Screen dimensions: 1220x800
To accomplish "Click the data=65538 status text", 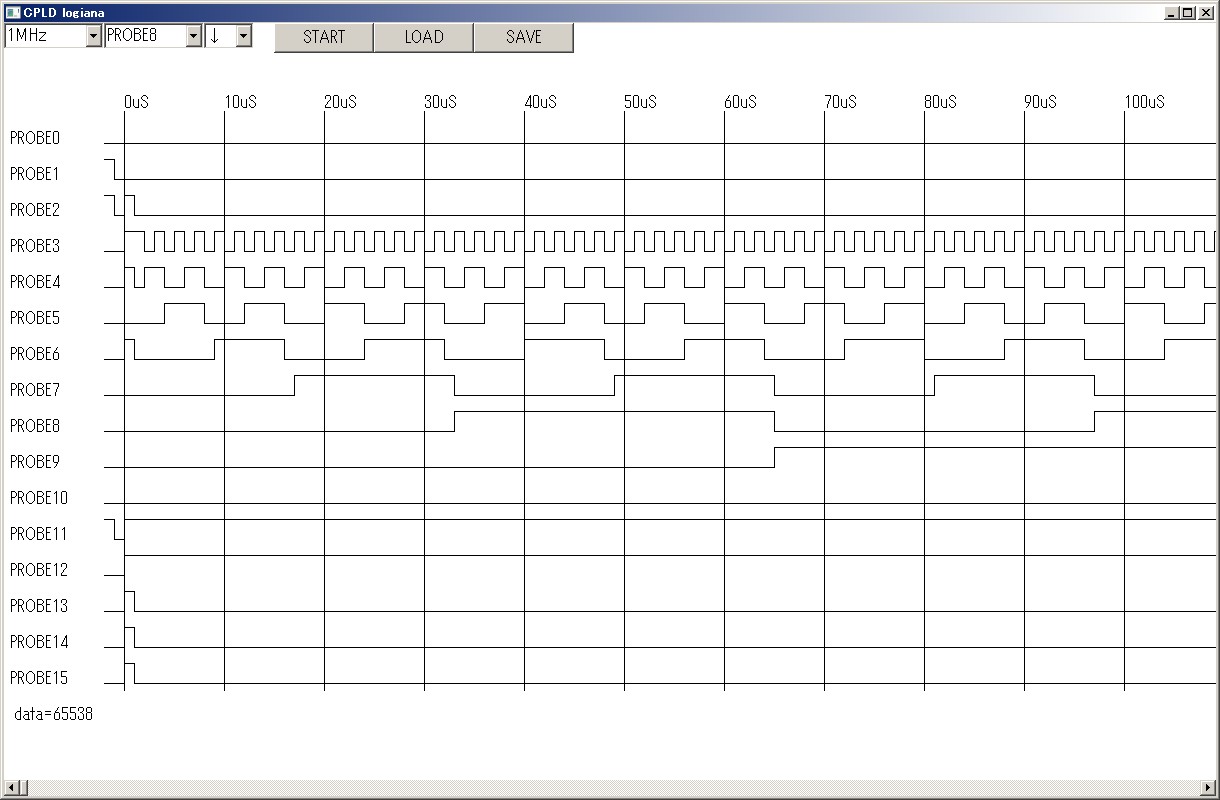I will (54, 714).
